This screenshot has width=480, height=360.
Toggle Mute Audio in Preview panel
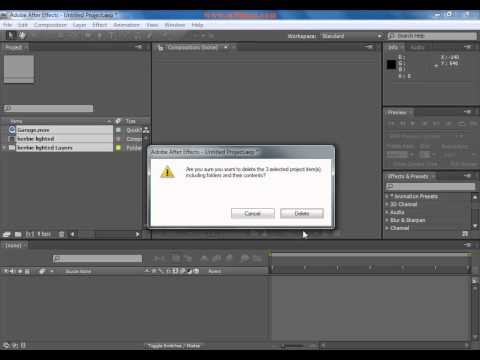click(x=449, y=124)
